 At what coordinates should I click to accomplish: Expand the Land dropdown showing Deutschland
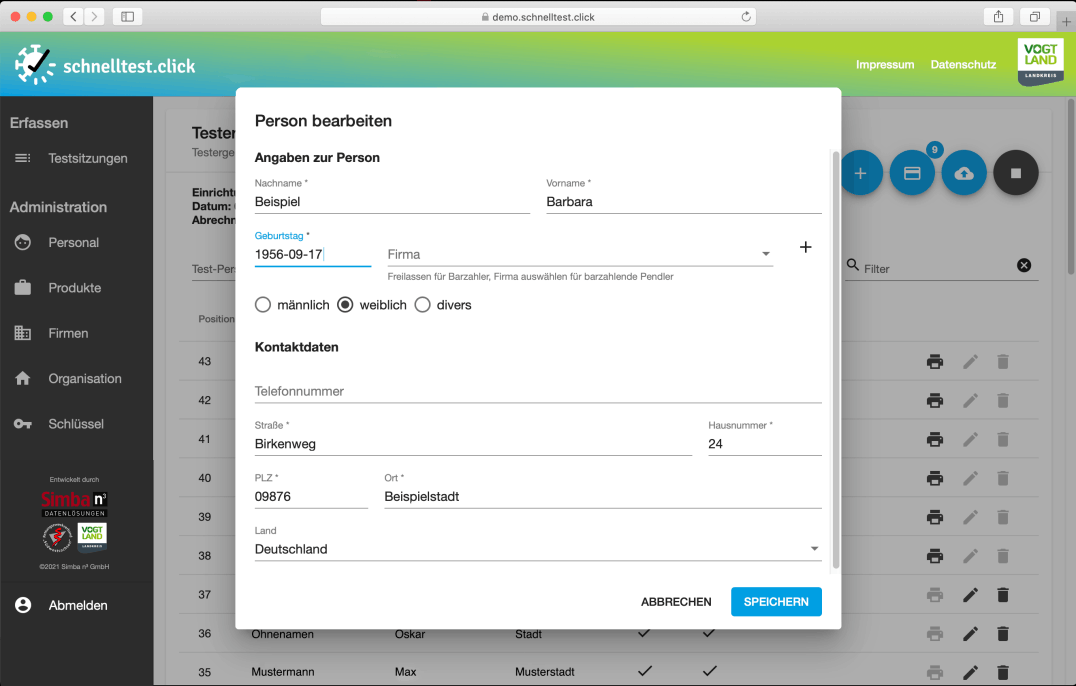point(538,549)
